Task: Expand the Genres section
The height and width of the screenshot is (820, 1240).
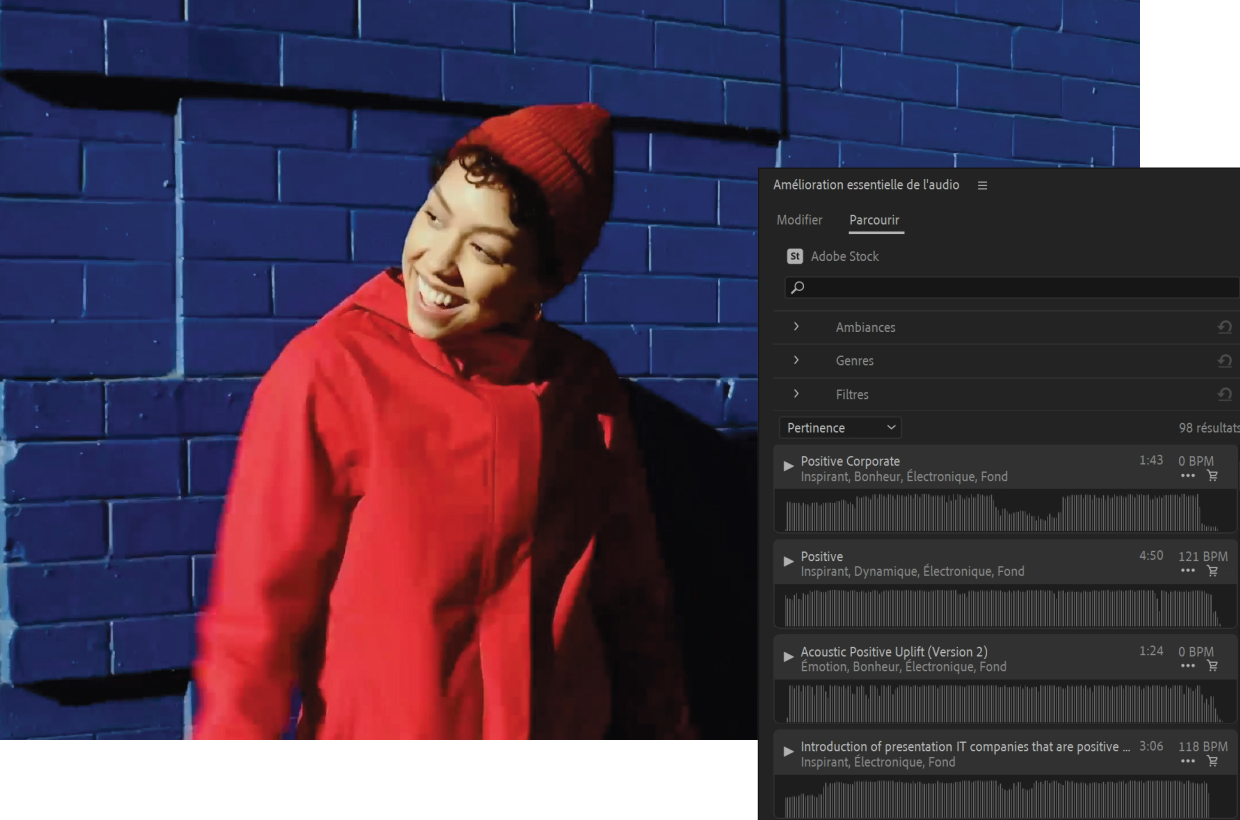Action: [796, 360]
